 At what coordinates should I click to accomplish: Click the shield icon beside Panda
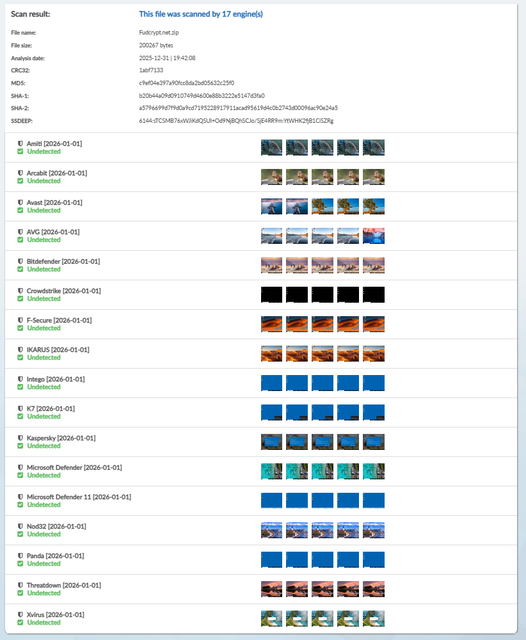(20, 556)
